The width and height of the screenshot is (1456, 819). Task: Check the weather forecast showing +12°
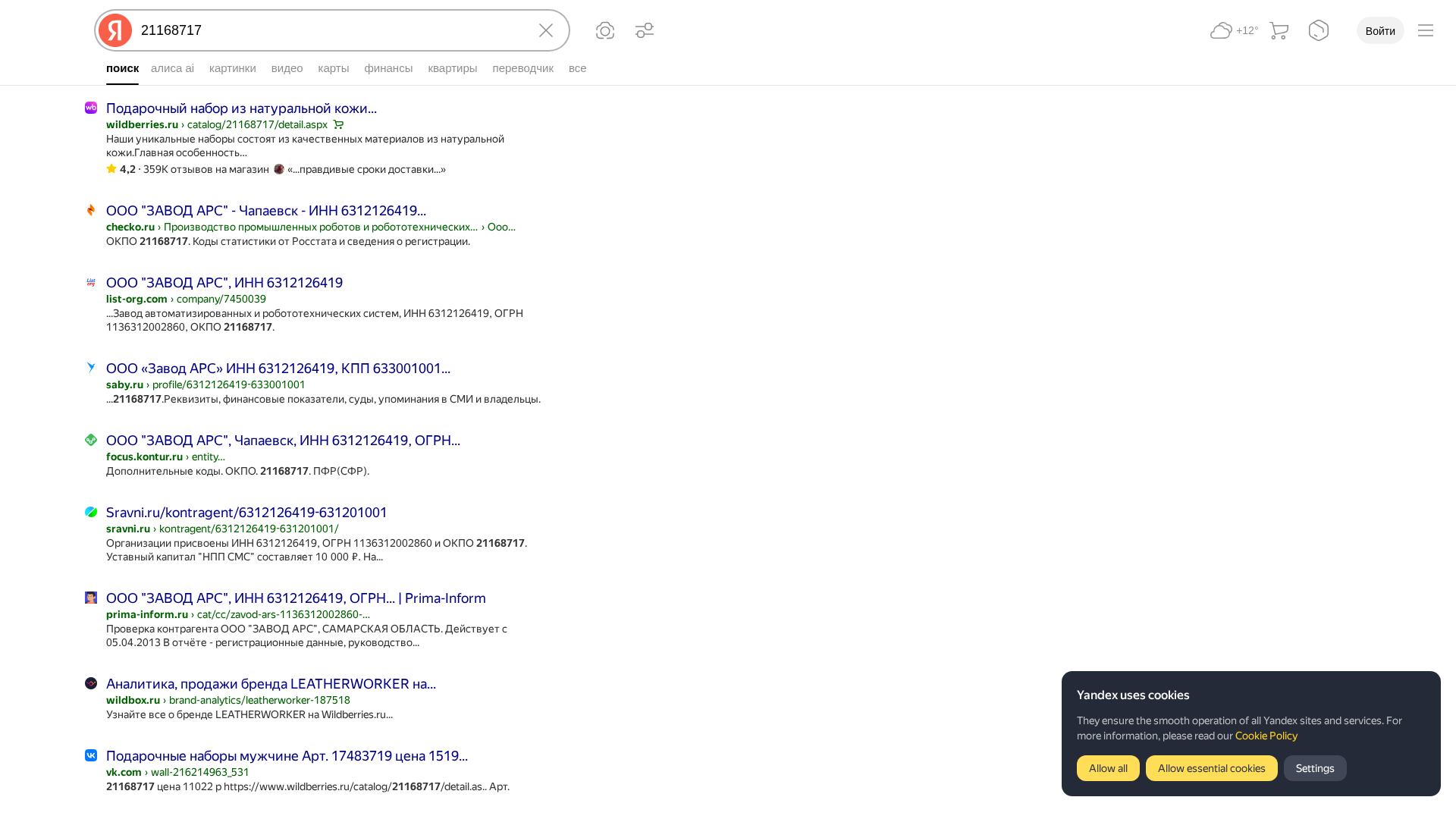(1232, 30)
